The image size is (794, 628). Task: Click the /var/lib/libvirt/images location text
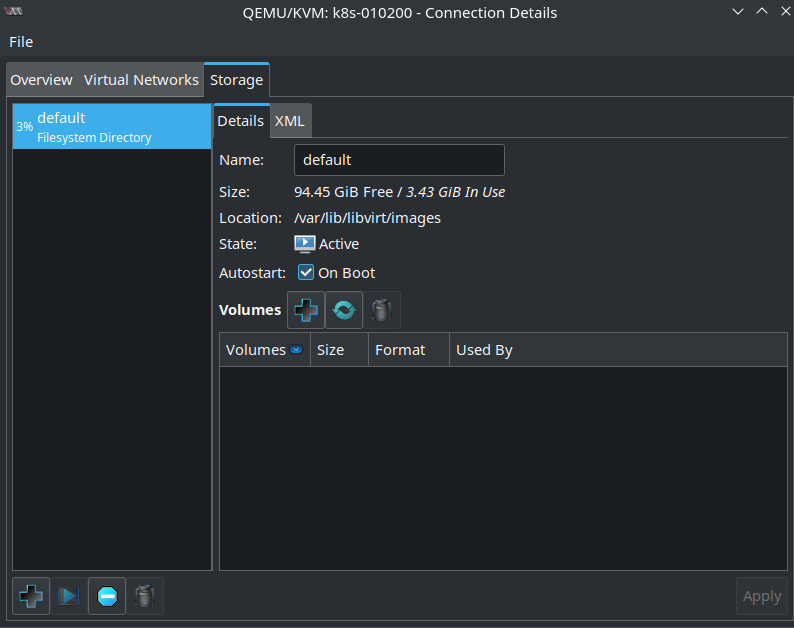point(368,218)
